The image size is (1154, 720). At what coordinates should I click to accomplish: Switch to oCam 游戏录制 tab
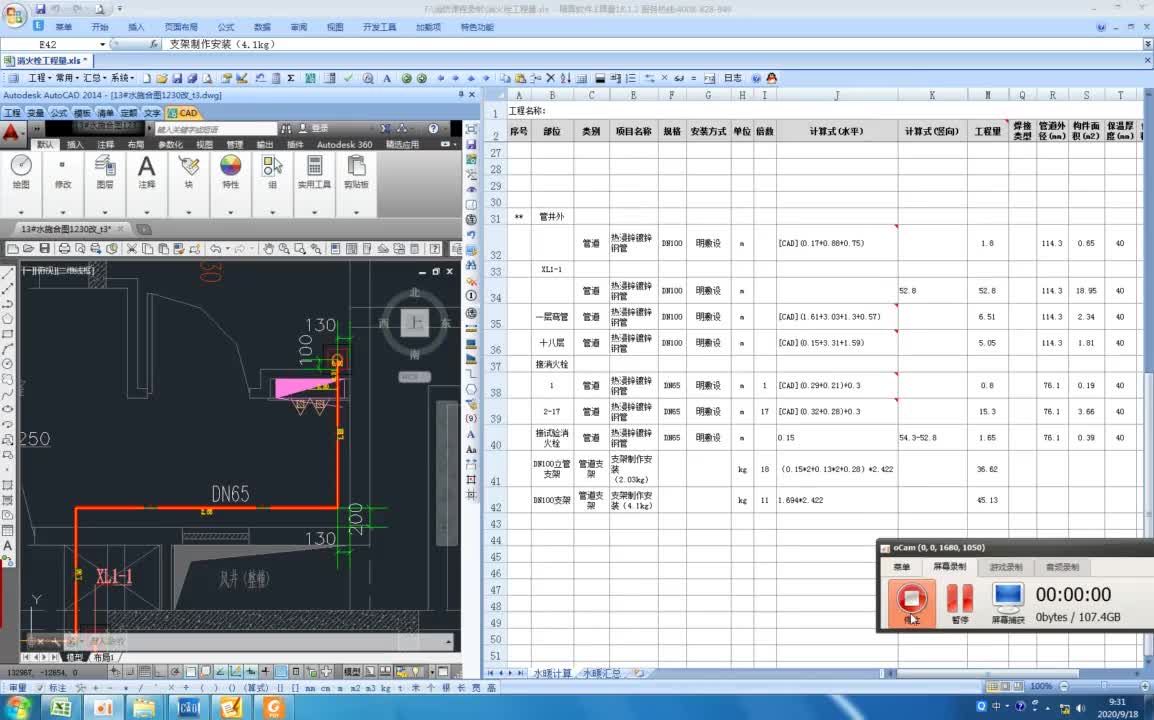tap(1005, 567)
